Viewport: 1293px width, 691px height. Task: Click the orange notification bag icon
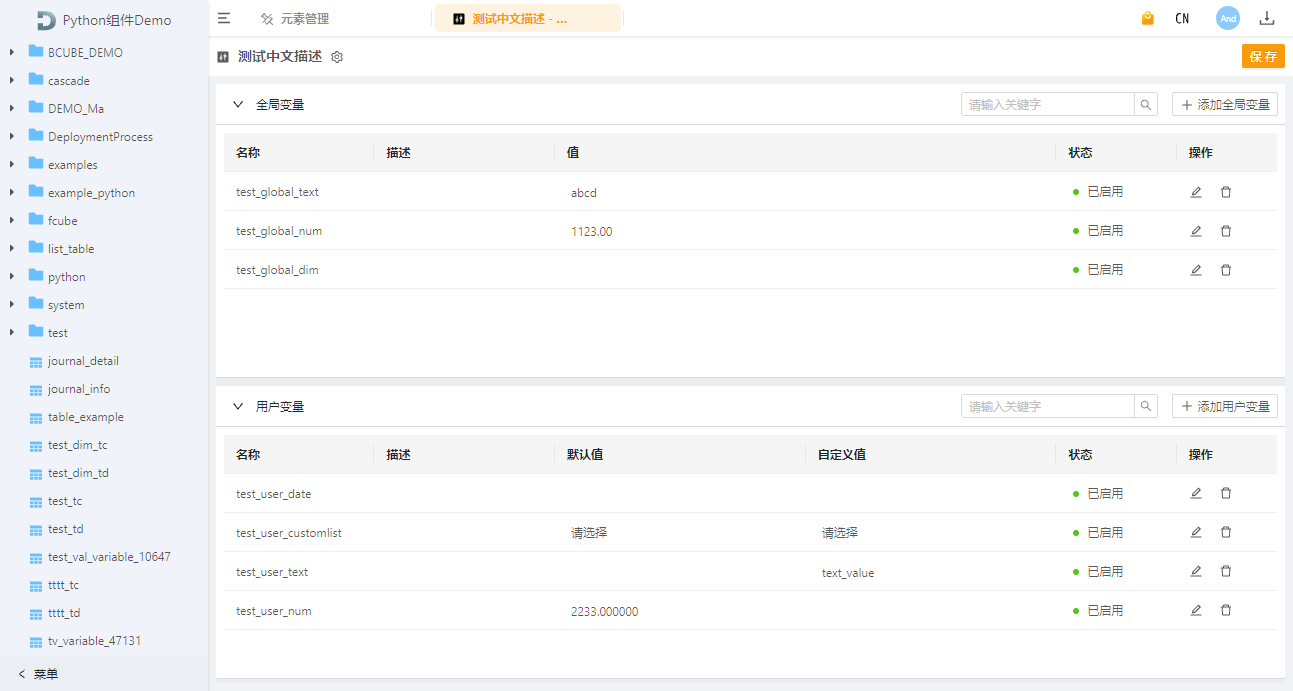click(x=1147, y=18)
